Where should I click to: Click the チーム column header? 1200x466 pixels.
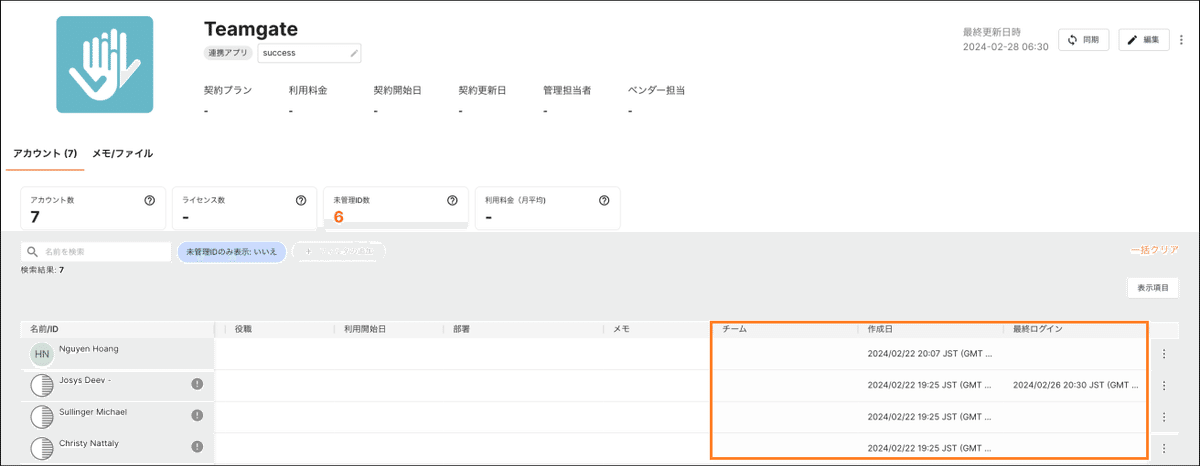[734, 328]
